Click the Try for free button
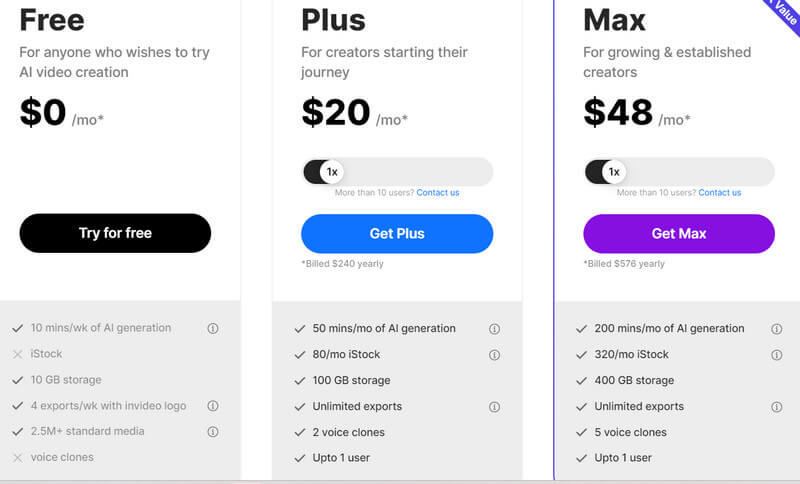 tap(115, 233)
